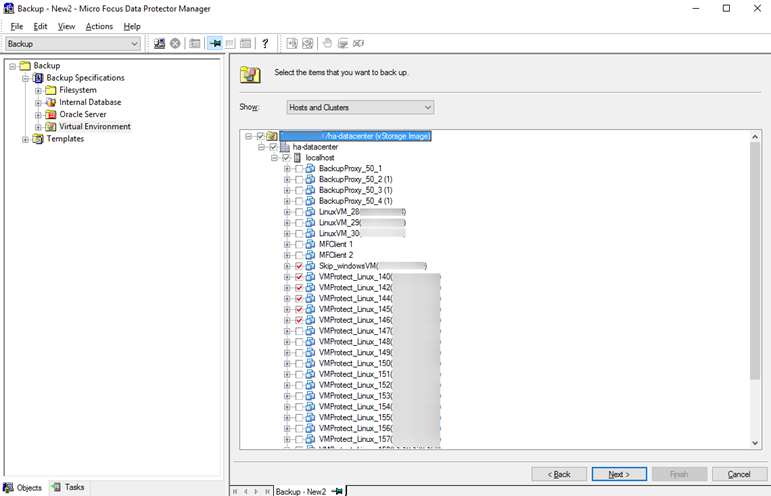The image size is (771, 496).
Task: Click the first-tab navigation arrow at bottom
Action: pos(235,491)
